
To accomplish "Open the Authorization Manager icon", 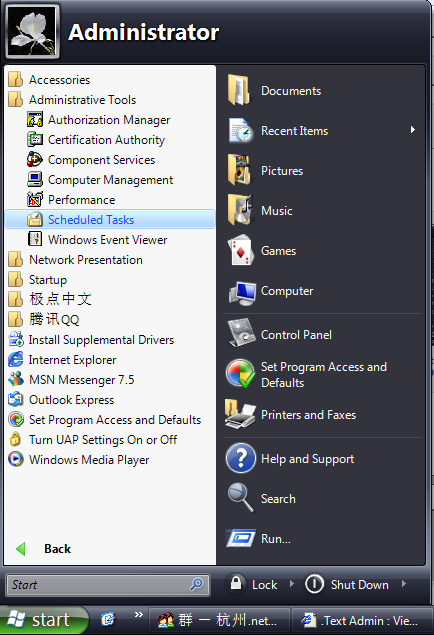I will (x=35, y=119).
